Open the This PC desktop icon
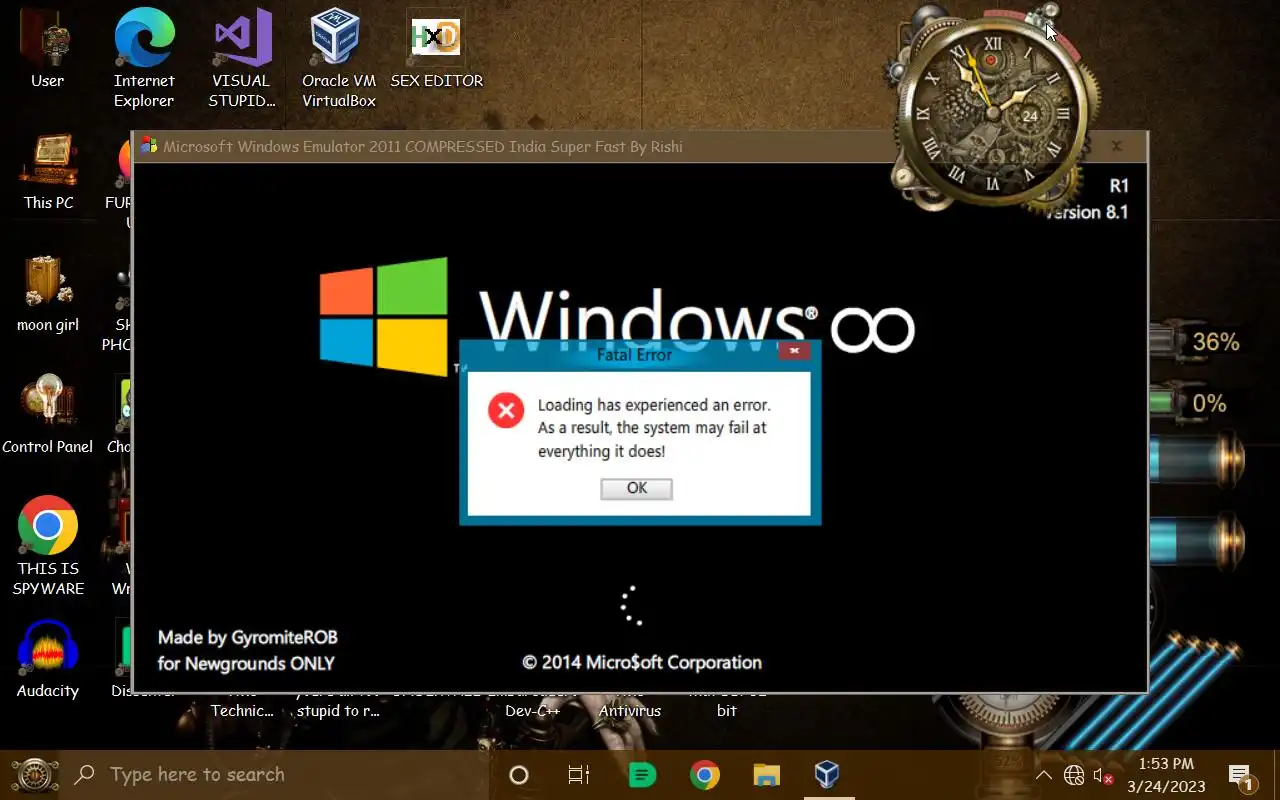 [x=48, y=171]
